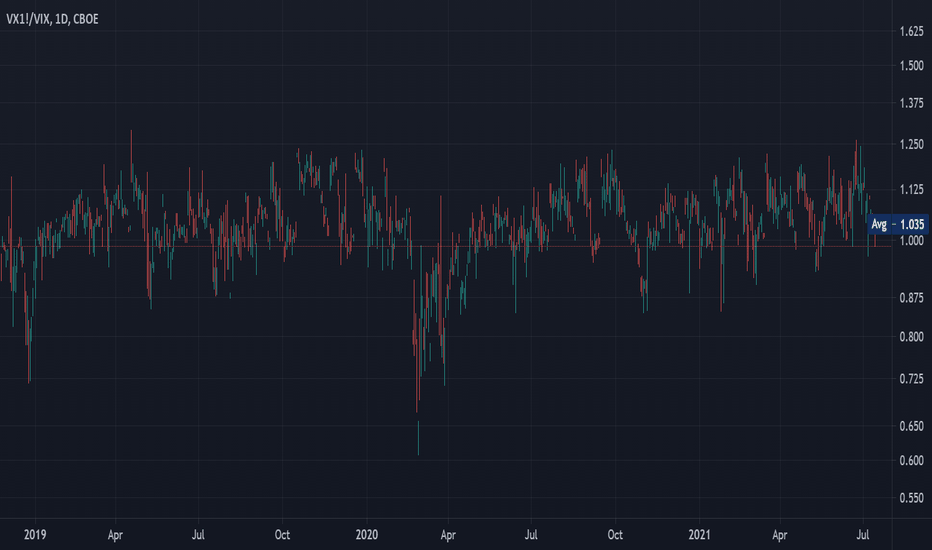Click the 1.625 price axis label
This screenshot has width=932, height=550.
912,32
